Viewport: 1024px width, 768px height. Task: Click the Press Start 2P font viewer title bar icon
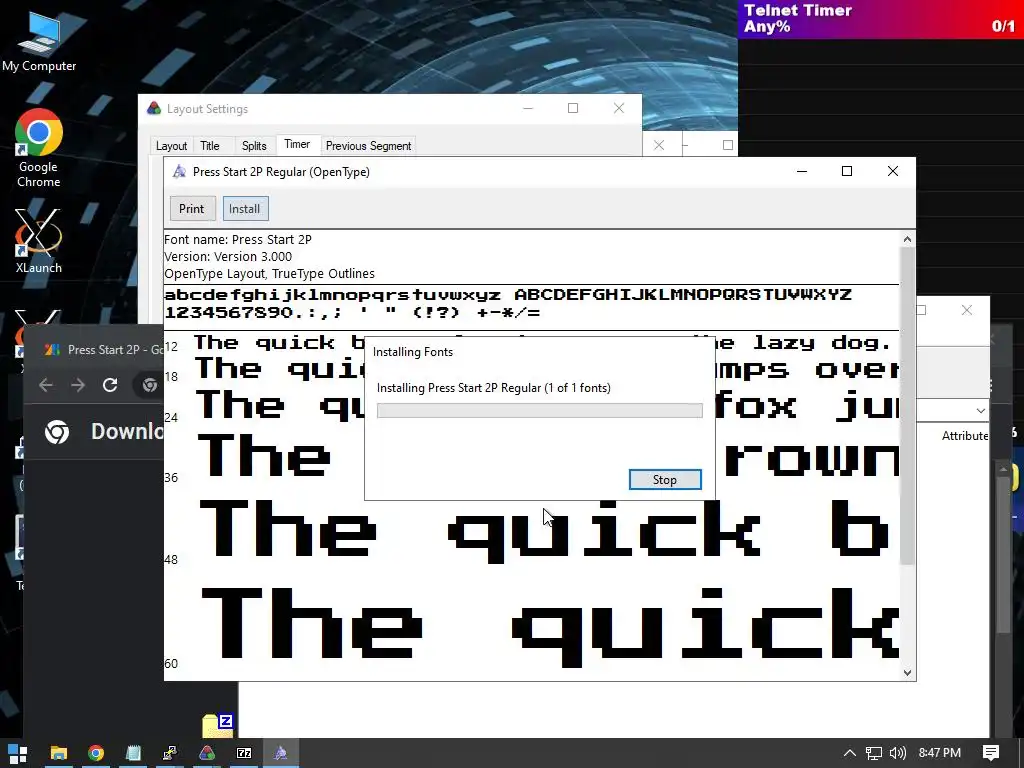point(179,172)
